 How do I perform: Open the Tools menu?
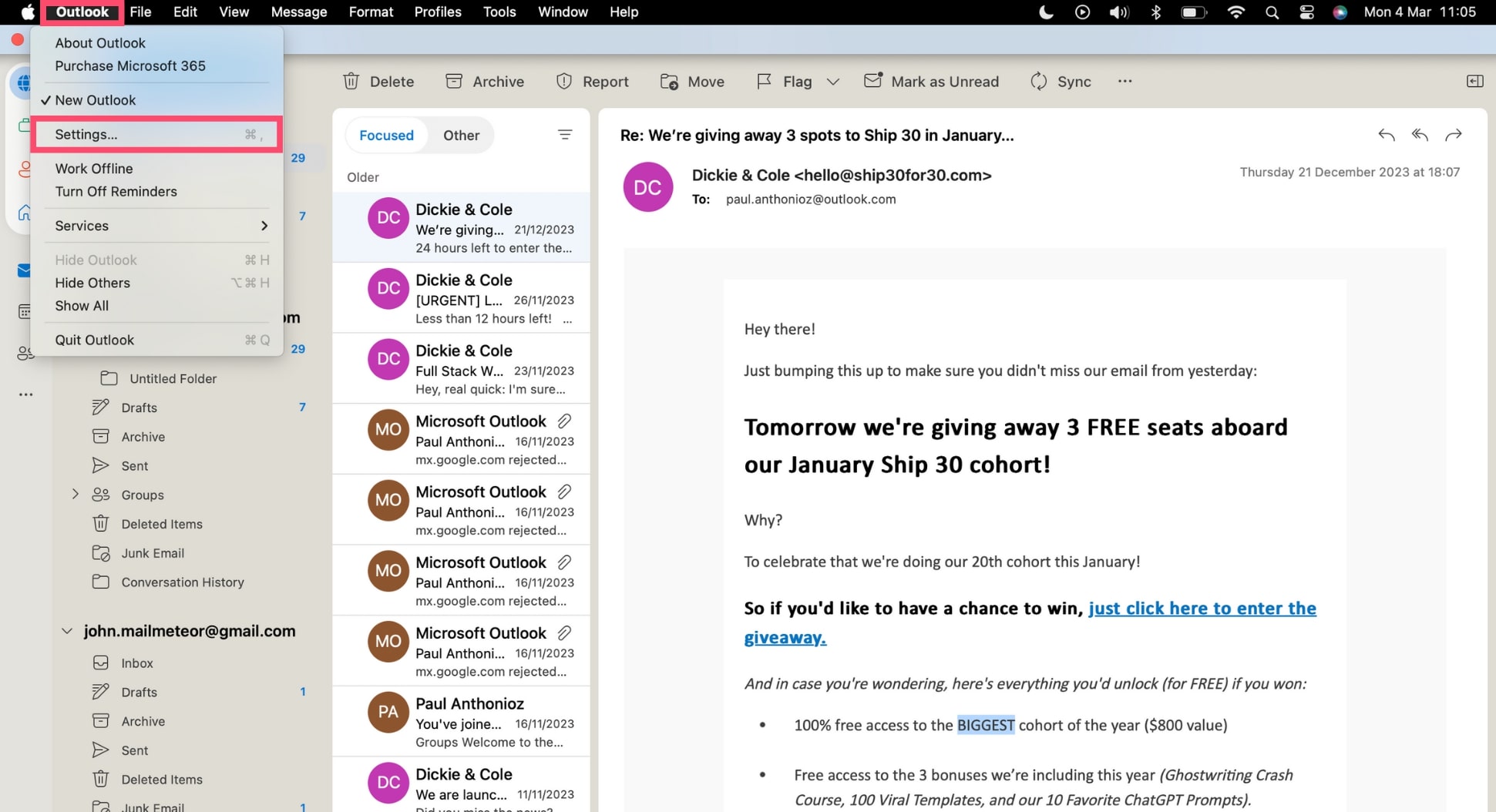click(x=499, y=12)
